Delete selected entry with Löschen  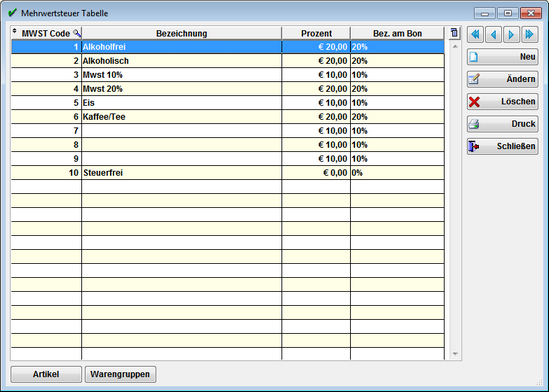(502, 102)
